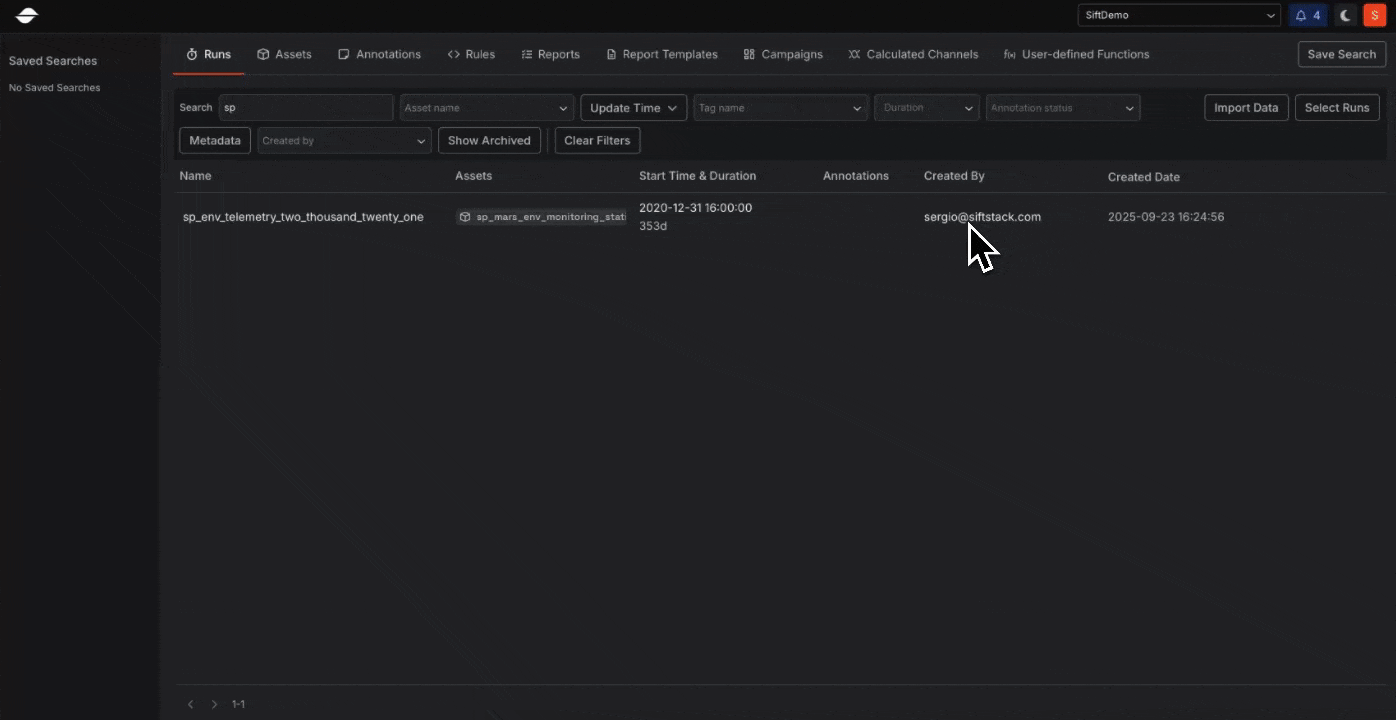Open the Rules tab

coord(471,54)
